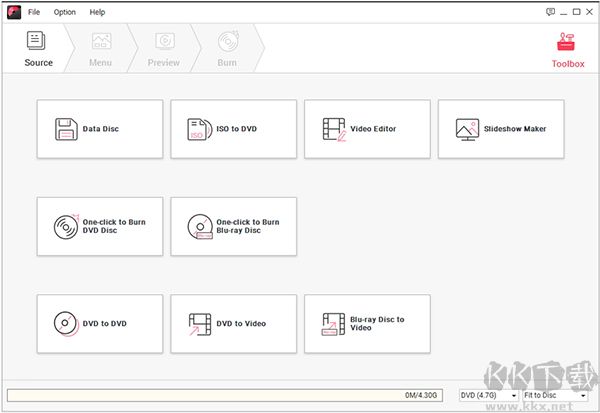600x413 pixels.
Task: Click the Video Editor label text
Action: click(373, 129)
